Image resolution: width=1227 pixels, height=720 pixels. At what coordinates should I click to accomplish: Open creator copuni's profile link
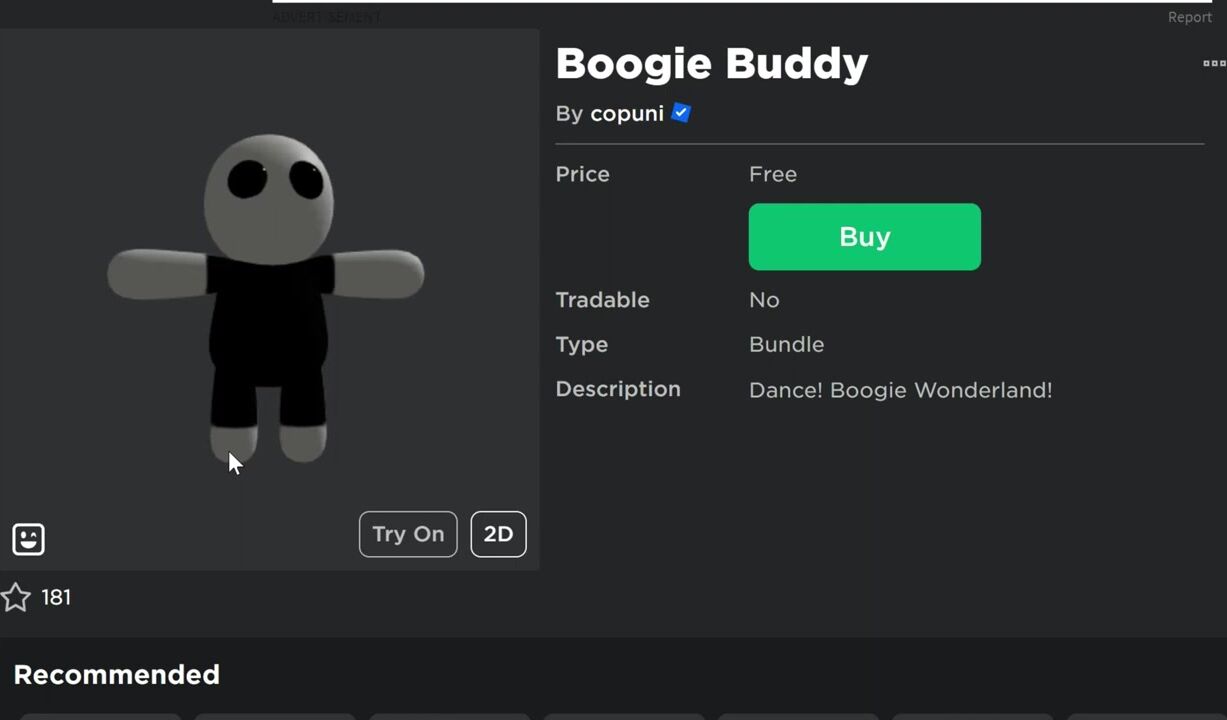(x=627, y=114)
